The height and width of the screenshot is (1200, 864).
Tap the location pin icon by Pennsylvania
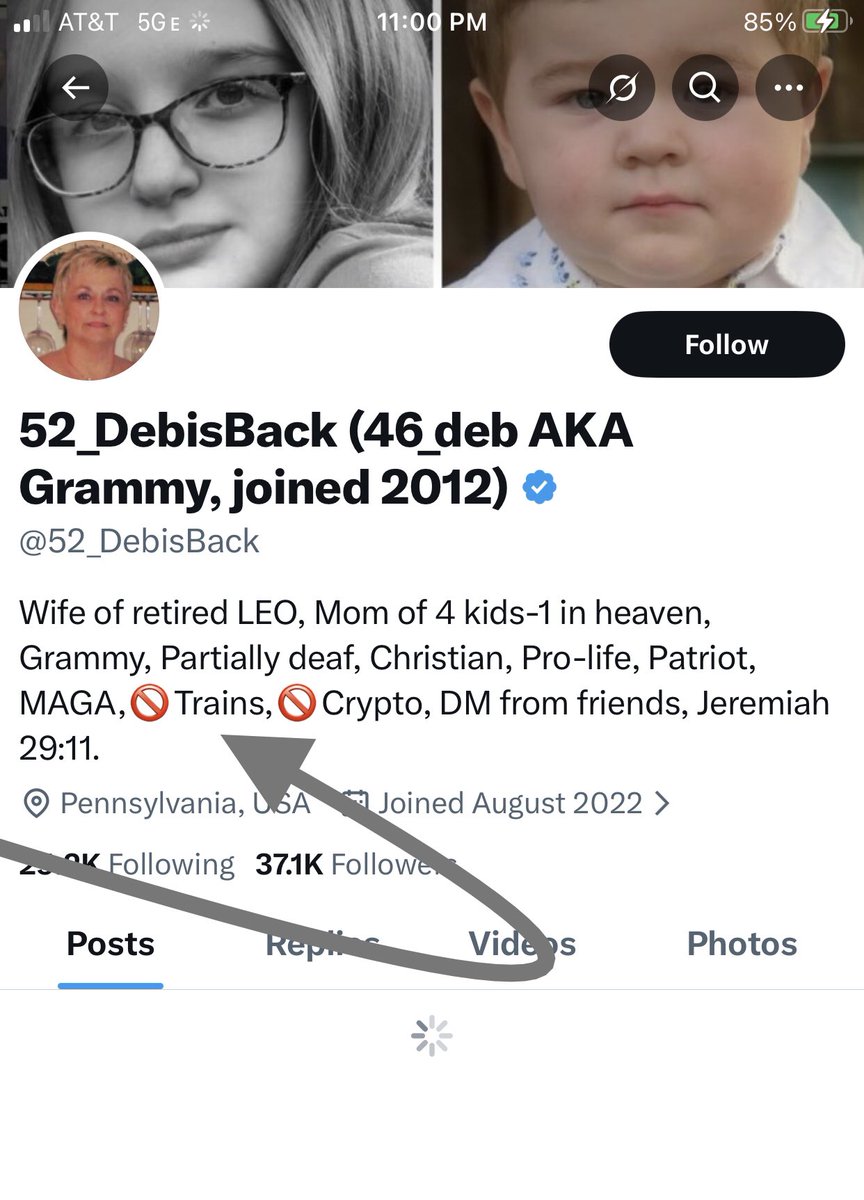tap(37, 803)
